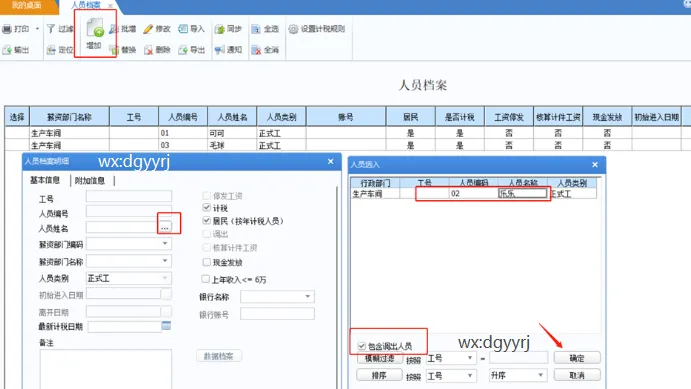
Task: Close the 人员选入 dialog
Action: (x=595, y=165)
